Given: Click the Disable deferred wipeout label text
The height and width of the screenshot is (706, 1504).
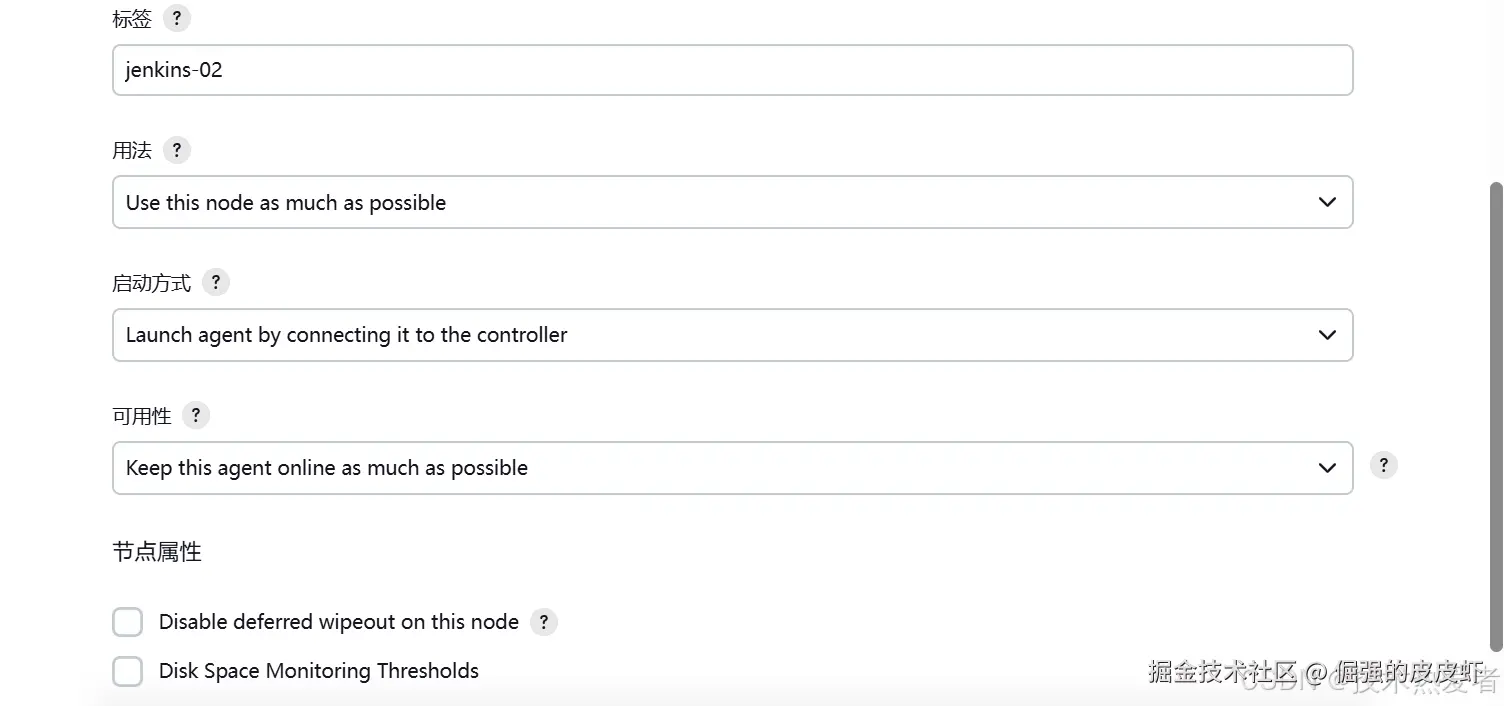Looking at the screenshot, I should click(339, 622).
